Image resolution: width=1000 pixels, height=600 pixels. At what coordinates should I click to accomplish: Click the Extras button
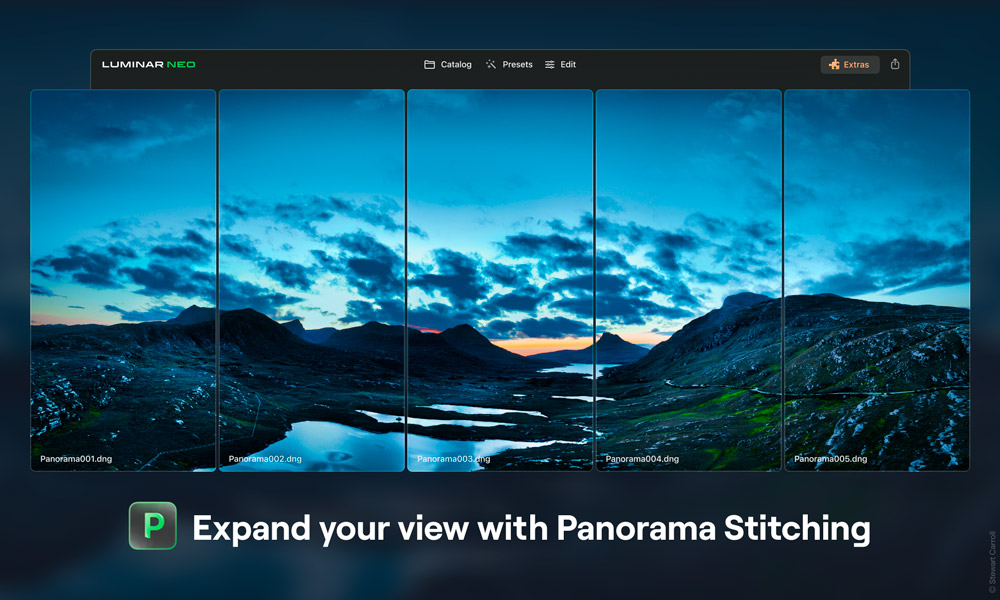pyautogui.click(x=849, y=64)
